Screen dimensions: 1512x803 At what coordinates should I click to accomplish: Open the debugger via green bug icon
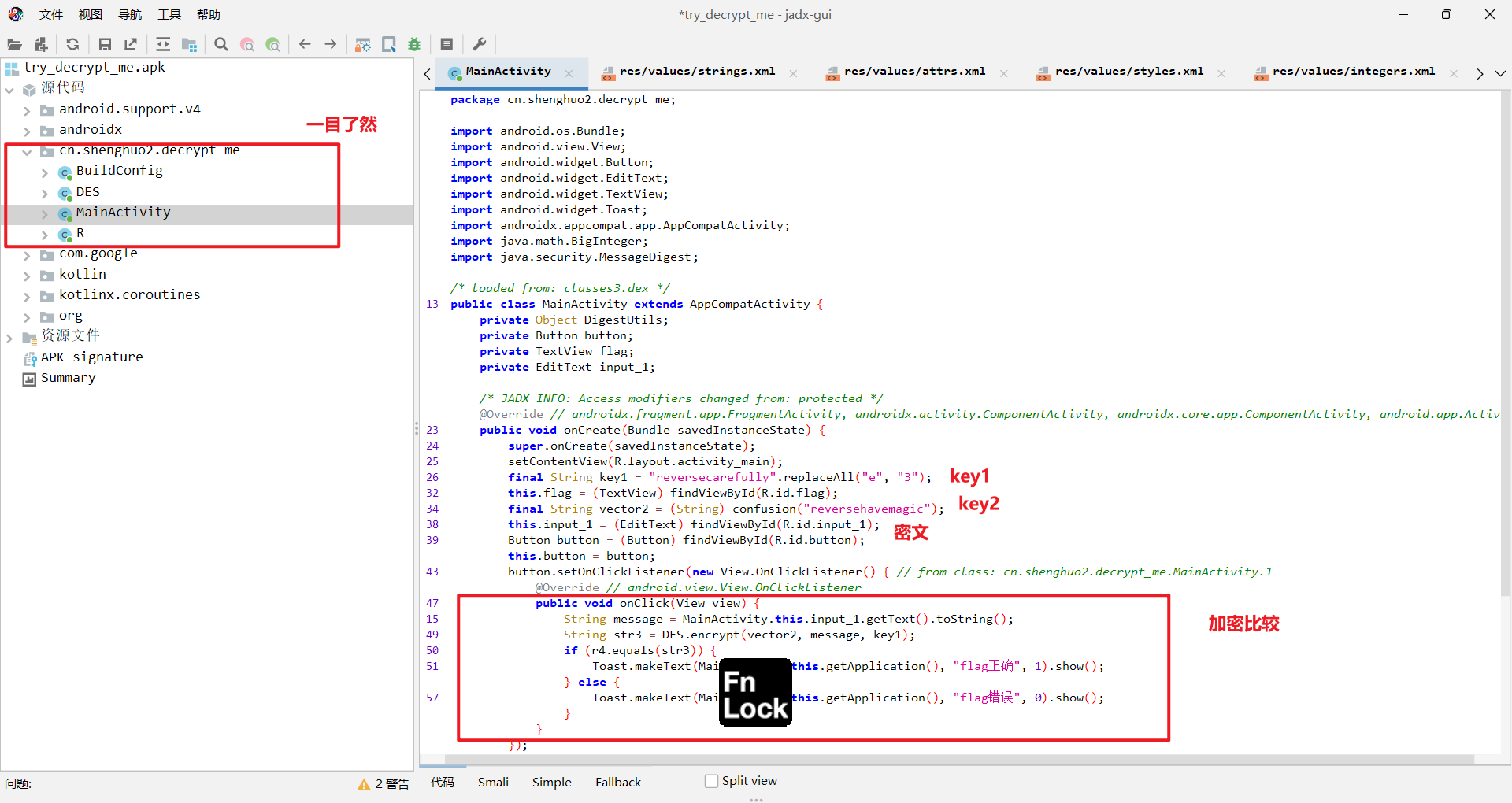(x=414, y=44)
